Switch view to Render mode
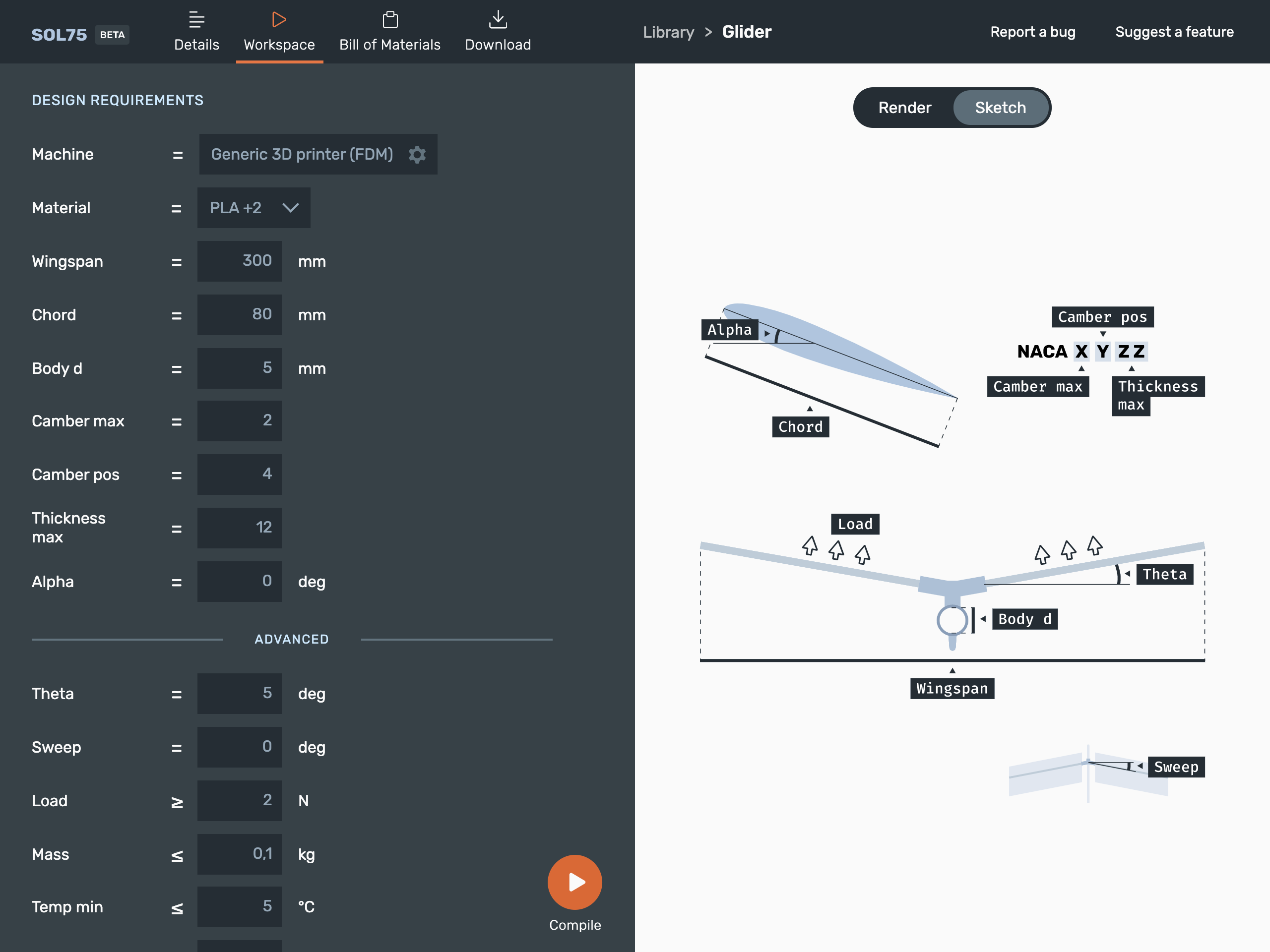 click(904, 108)
